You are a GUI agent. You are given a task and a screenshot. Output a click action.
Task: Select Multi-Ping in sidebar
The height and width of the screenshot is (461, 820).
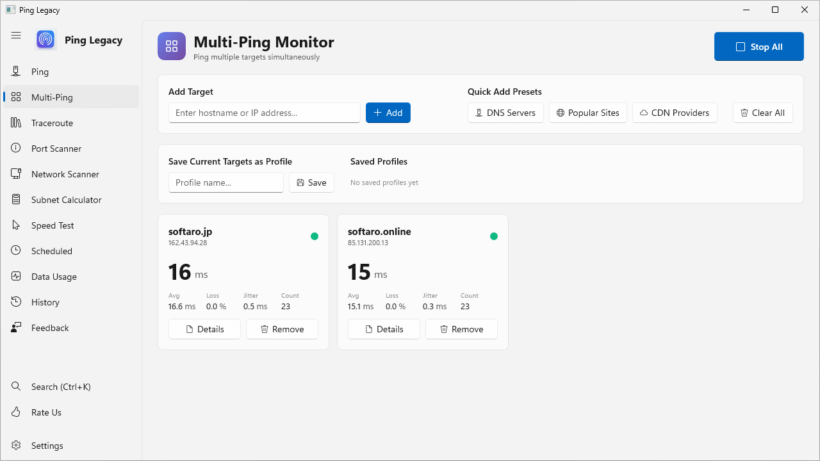tap(71, 97)
